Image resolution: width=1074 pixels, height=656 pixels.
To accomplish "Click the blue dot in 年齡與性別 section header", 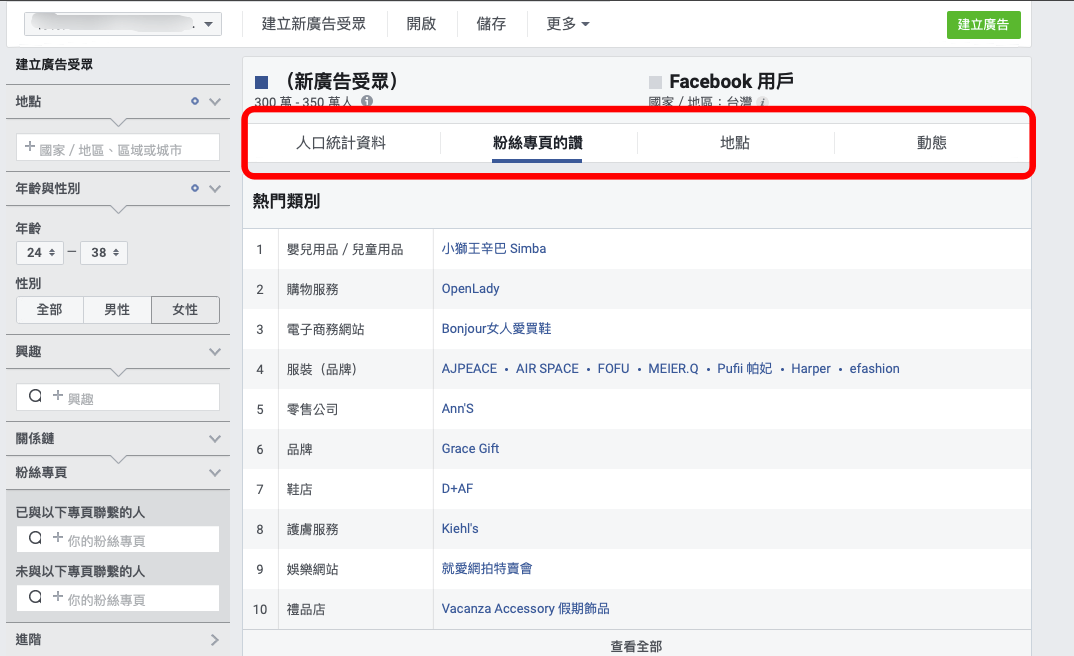I will 195,188.
